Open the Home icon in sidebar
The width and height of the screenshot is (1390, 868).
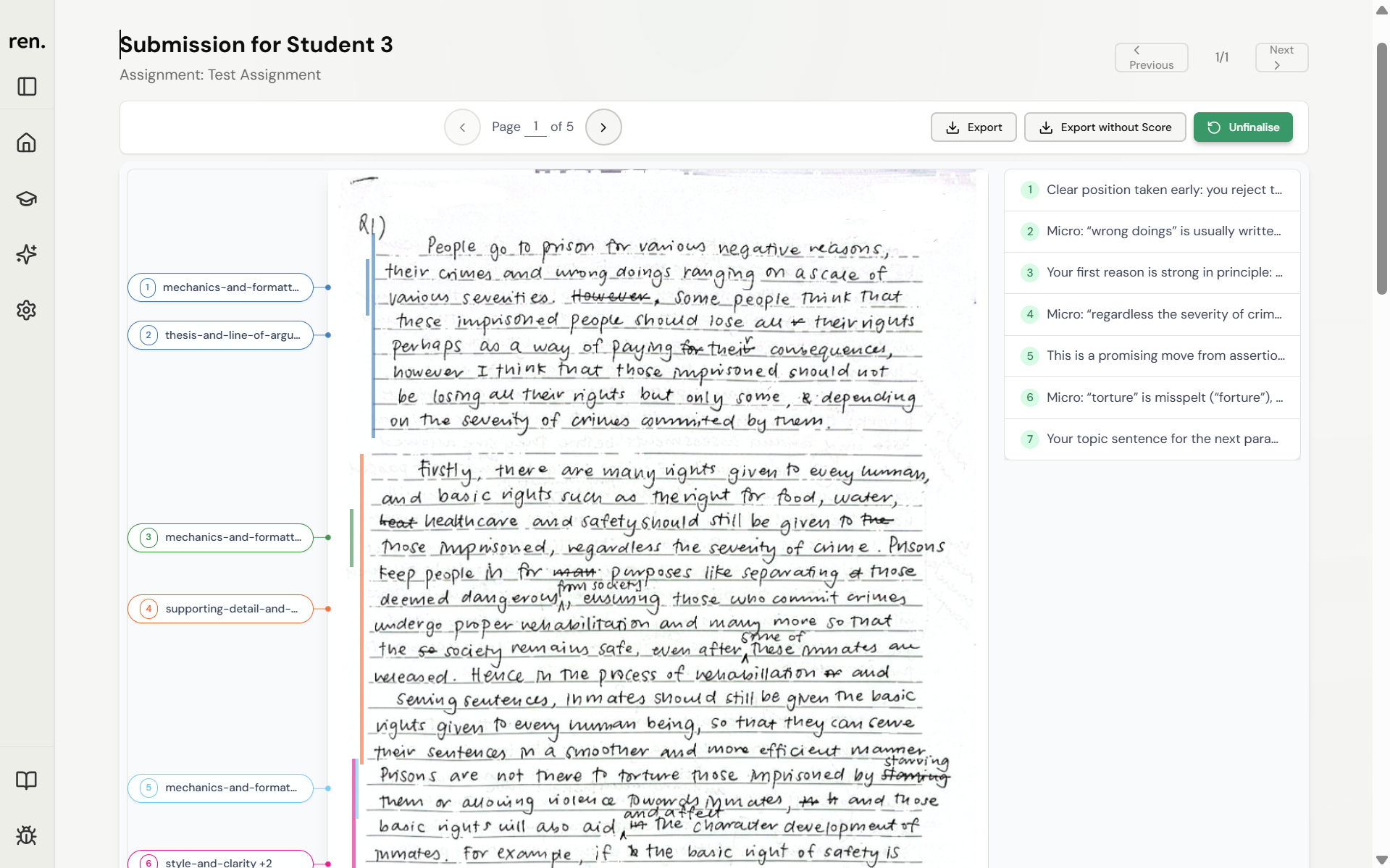coord(27,143)
